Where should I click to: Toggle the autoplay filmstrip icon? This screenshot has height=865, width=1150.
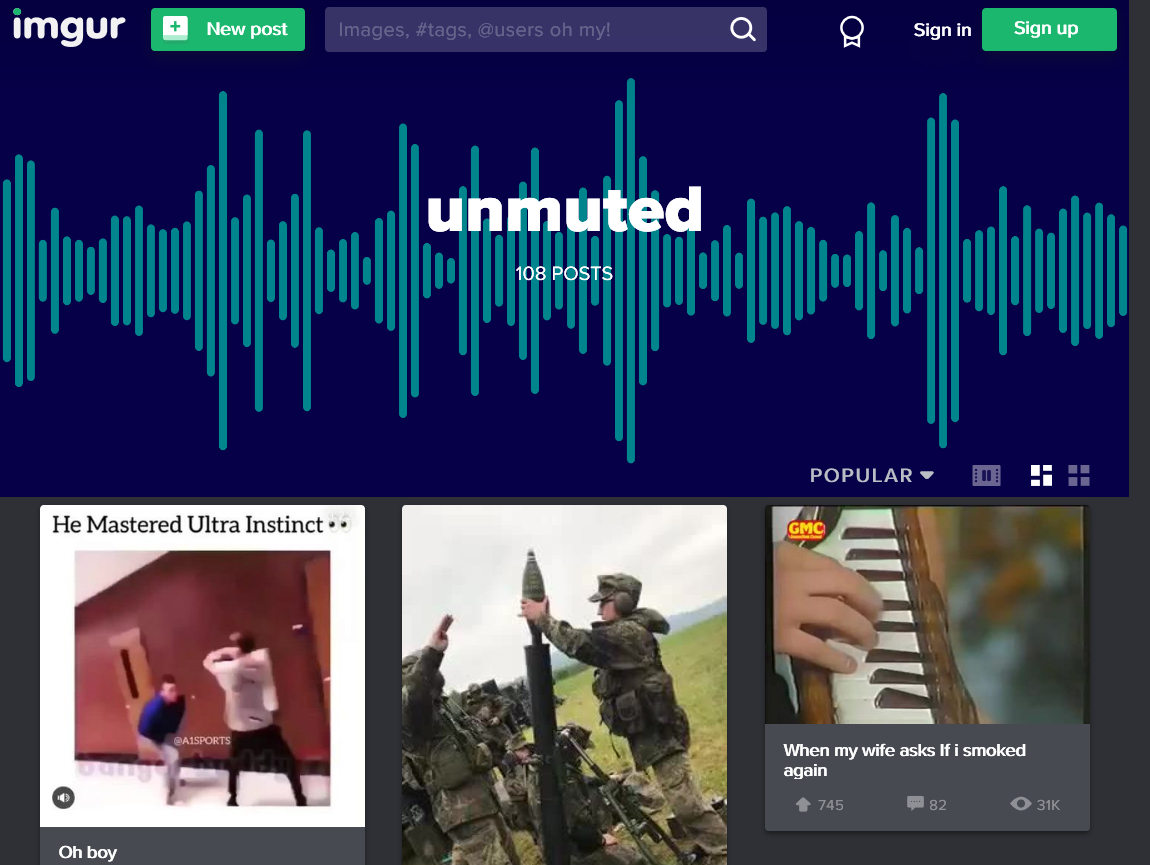[986, 475]
